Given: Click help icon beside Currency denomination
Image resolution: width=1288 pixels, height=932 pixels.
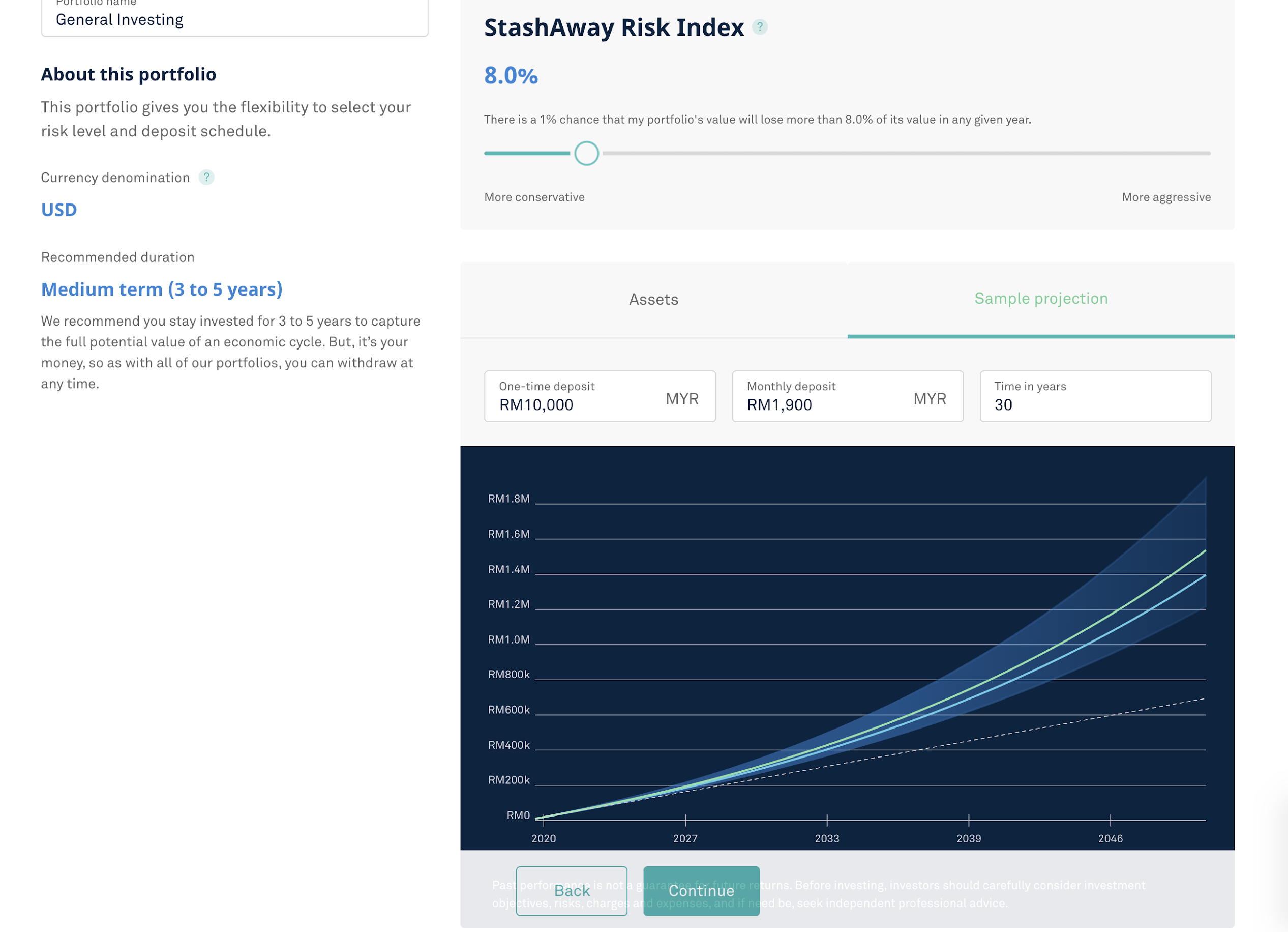Looking at the screenshot, I should pyautogui.click(x=206, y=178).
